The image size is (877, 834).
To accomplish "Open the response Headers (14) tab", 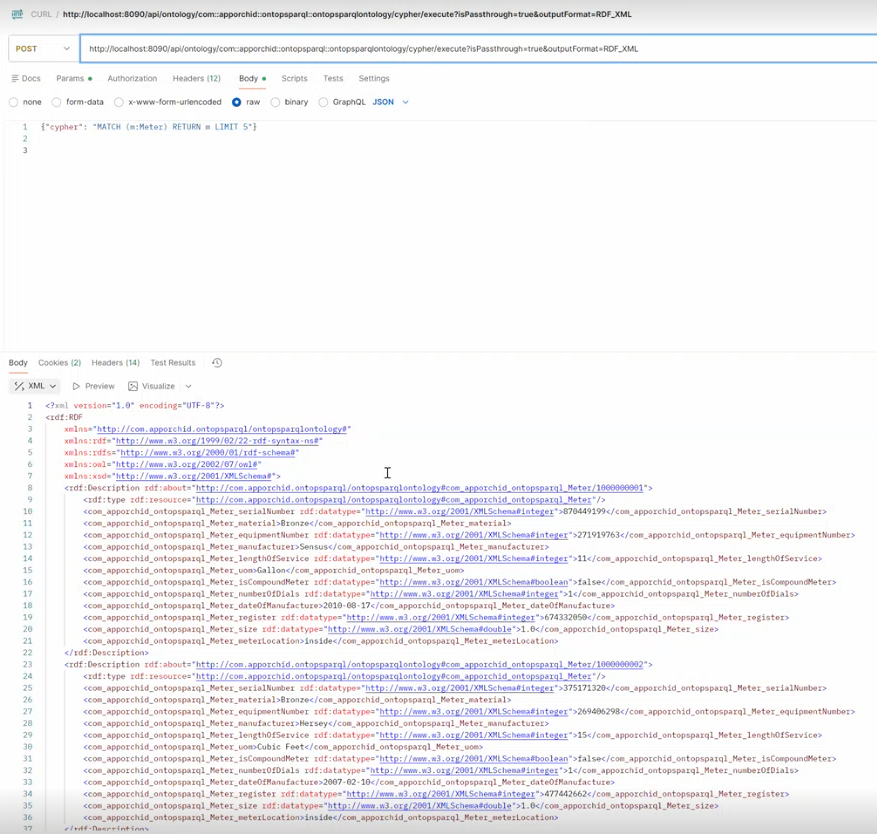I will [x=115, y=362].
